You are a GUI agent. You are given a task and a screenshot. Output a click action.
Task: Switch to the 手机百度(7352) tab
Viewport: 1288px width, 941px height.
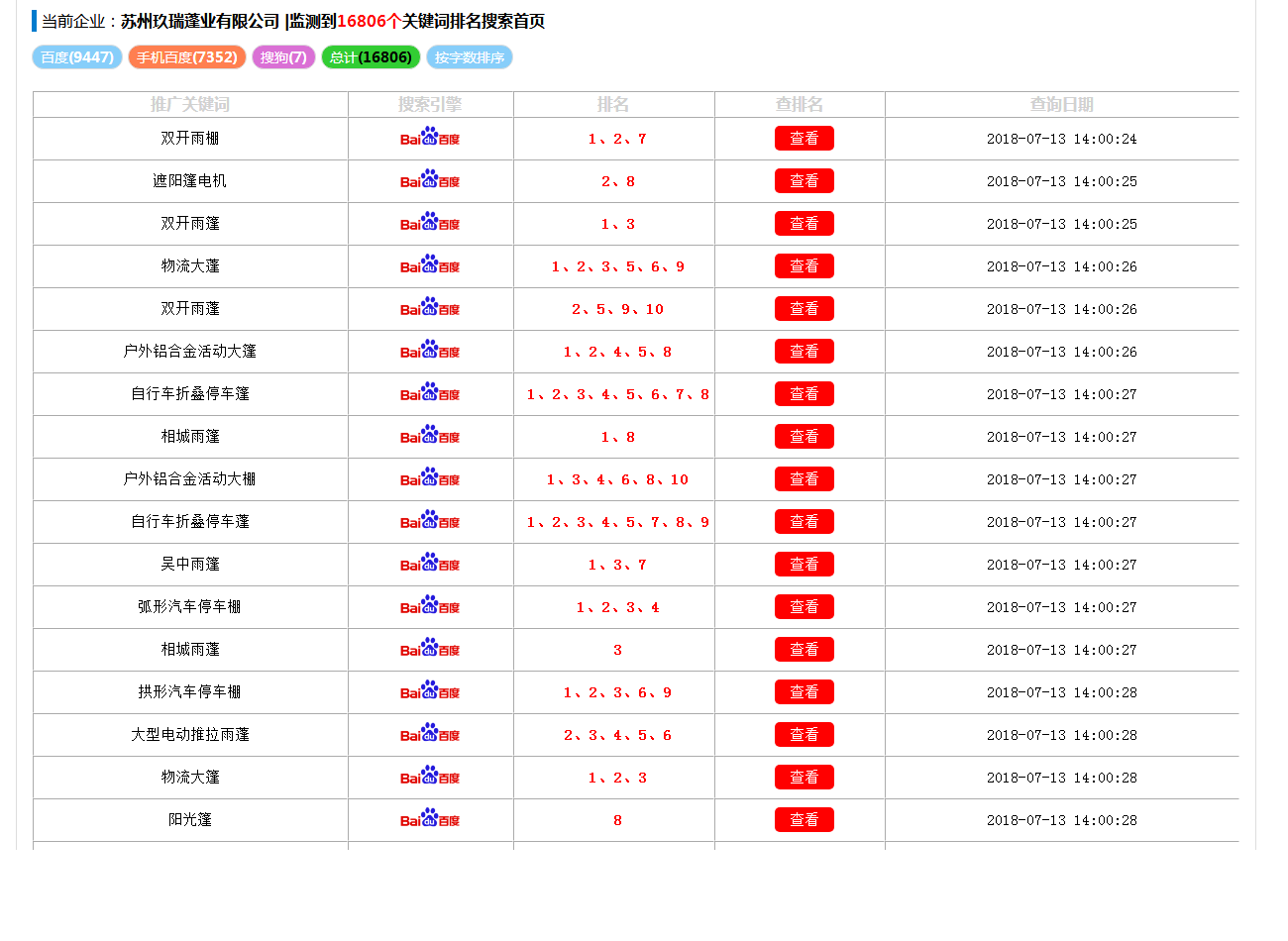[187, 57]
